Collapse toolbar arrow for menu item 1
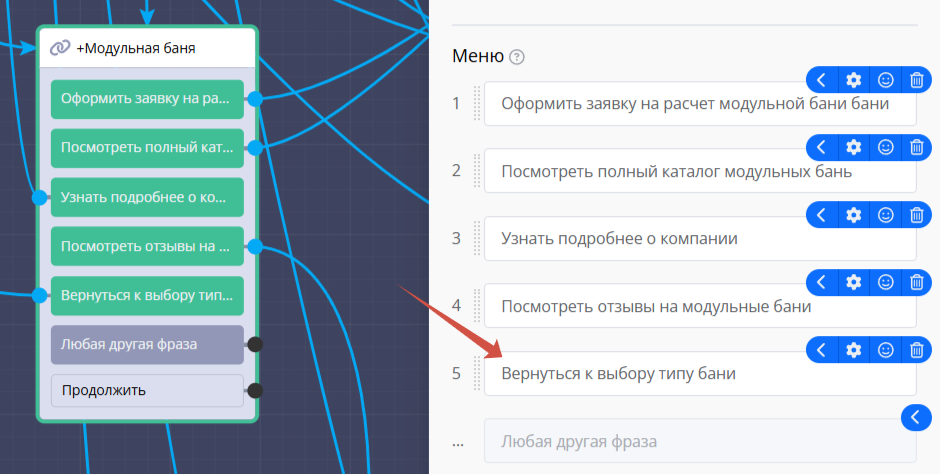 point(821,80)
